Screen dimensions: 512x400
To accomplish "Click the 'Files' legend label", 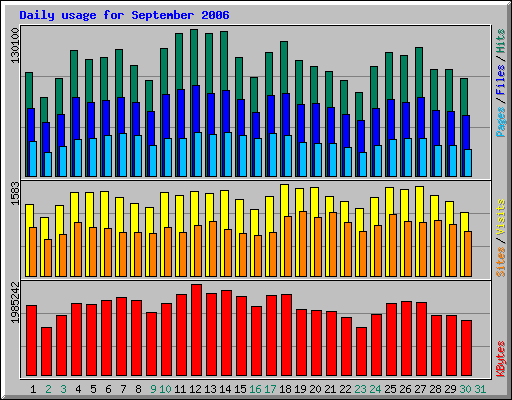I will click(500, 79).
